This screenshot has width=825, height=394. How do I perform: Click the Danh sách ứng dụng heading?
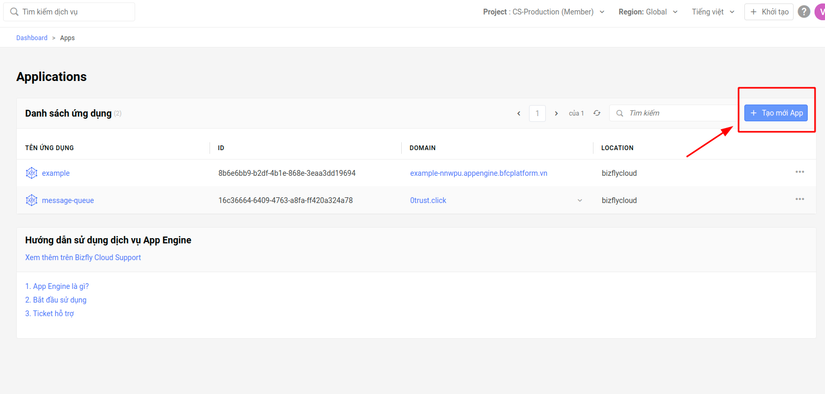pos(68,114)
